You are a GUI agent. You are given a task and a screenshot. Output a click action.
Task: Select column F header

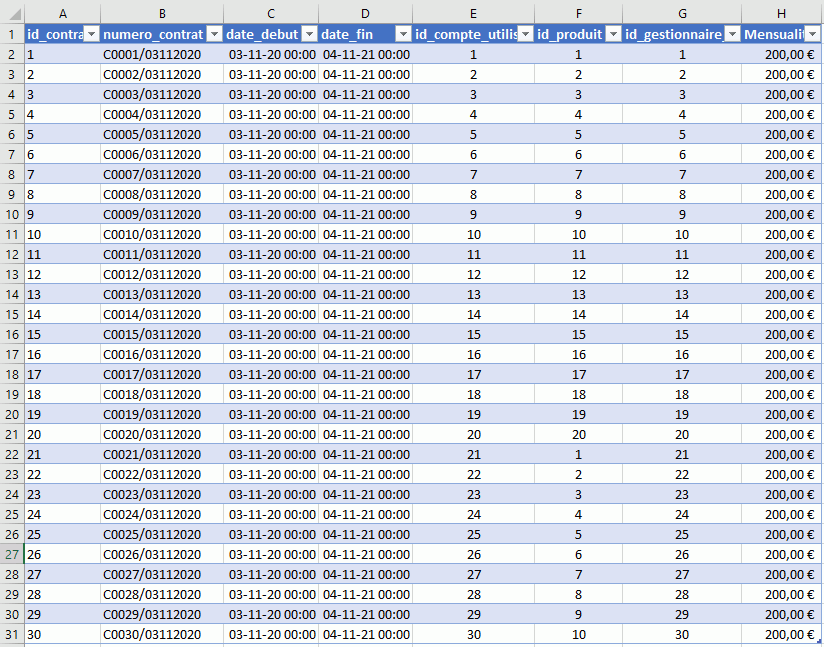click(579, 14)
